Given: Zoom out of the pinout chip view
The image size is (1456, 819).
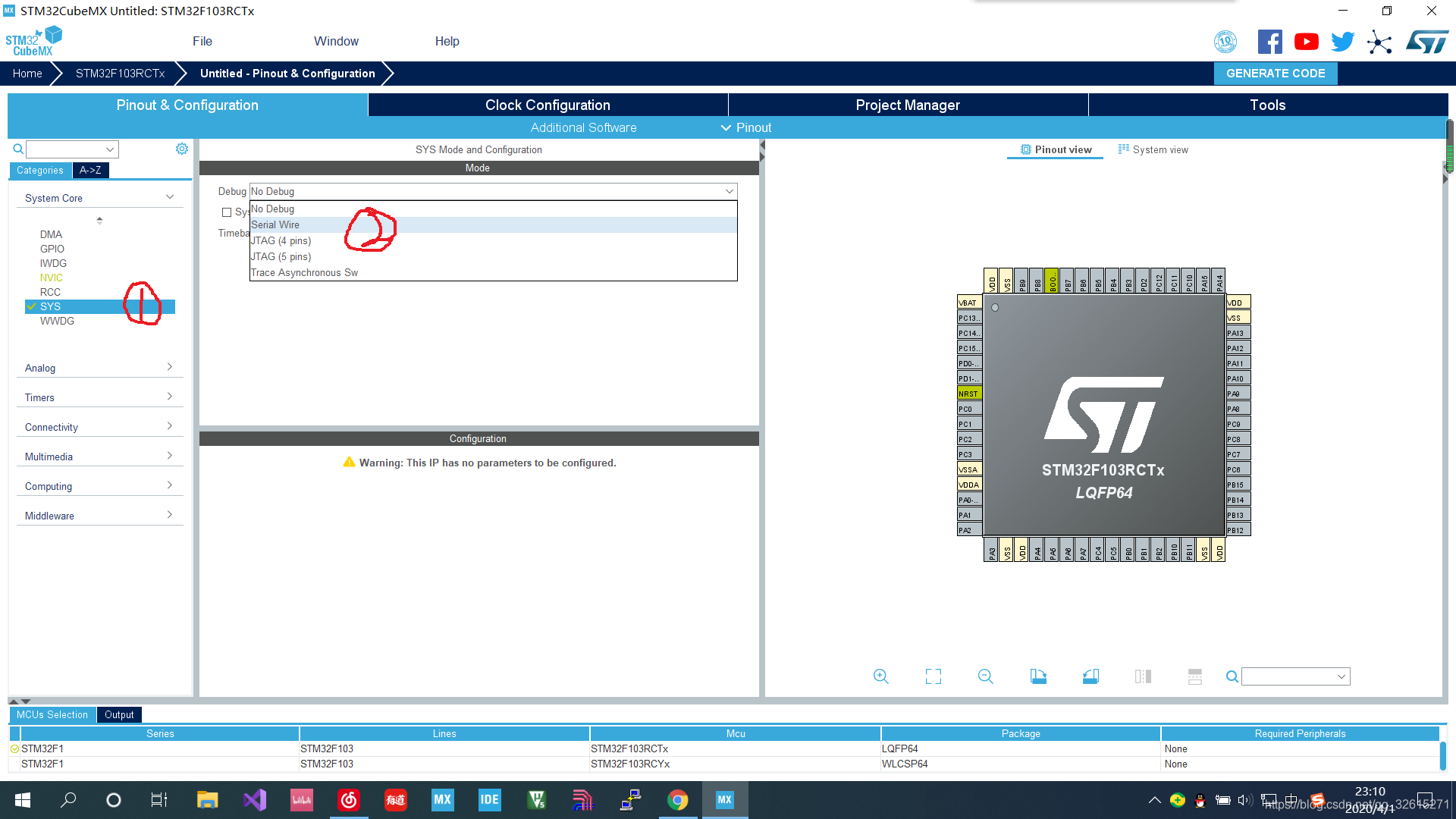Looking at the screenshot, I should coord(985,676).
